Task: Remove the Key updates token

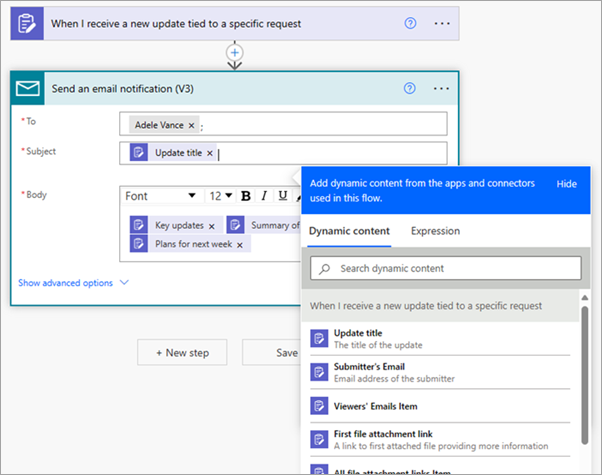Action: click(x=212, y=226)
